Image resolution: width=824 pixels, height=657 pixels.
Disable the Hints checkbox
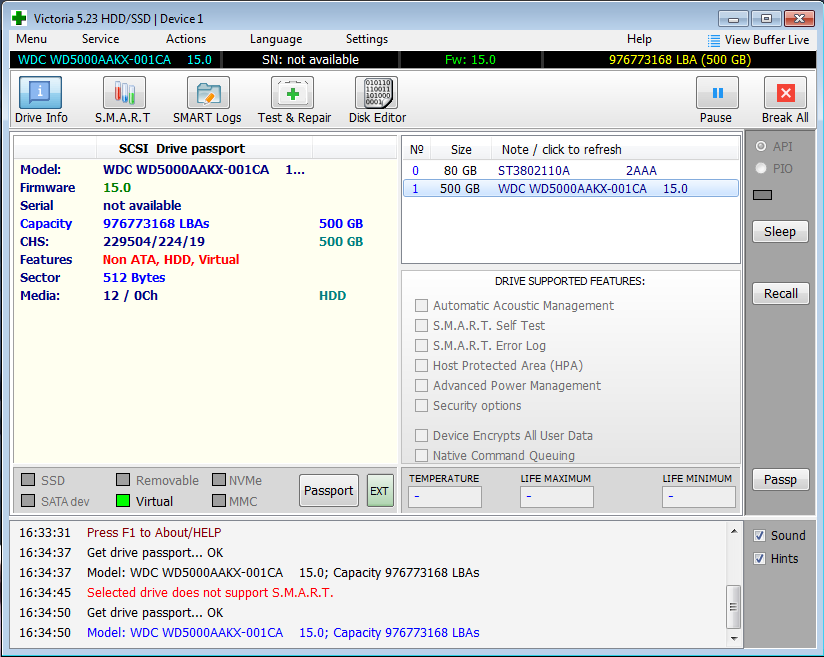click(759, 559)
